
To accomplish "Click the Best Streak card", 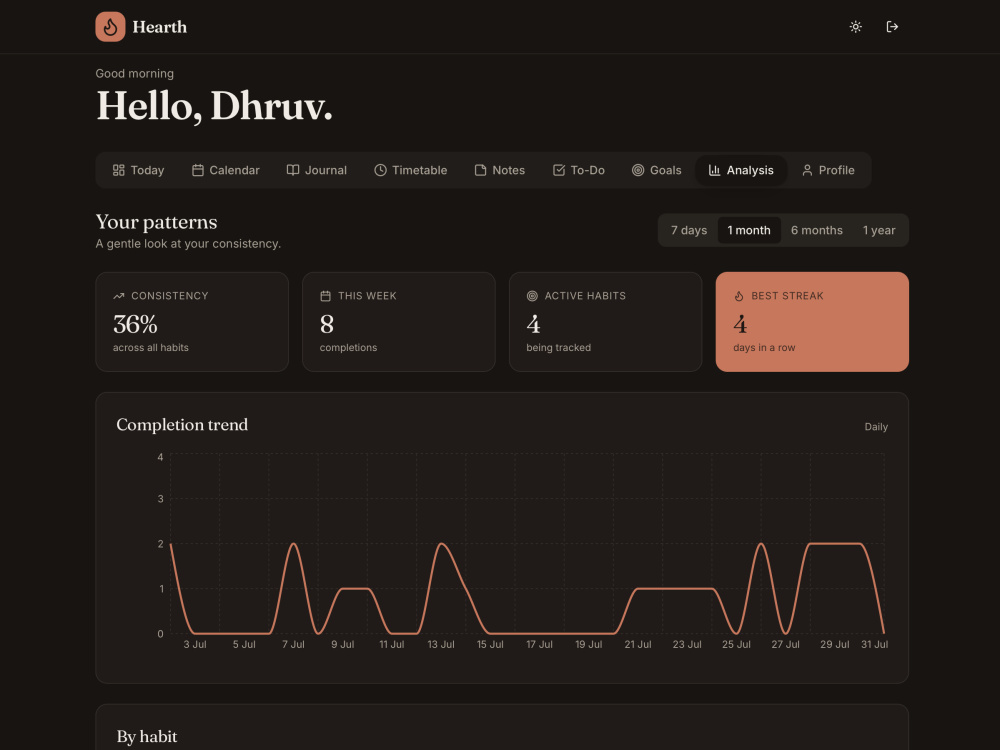I will (x=812, y=322).
